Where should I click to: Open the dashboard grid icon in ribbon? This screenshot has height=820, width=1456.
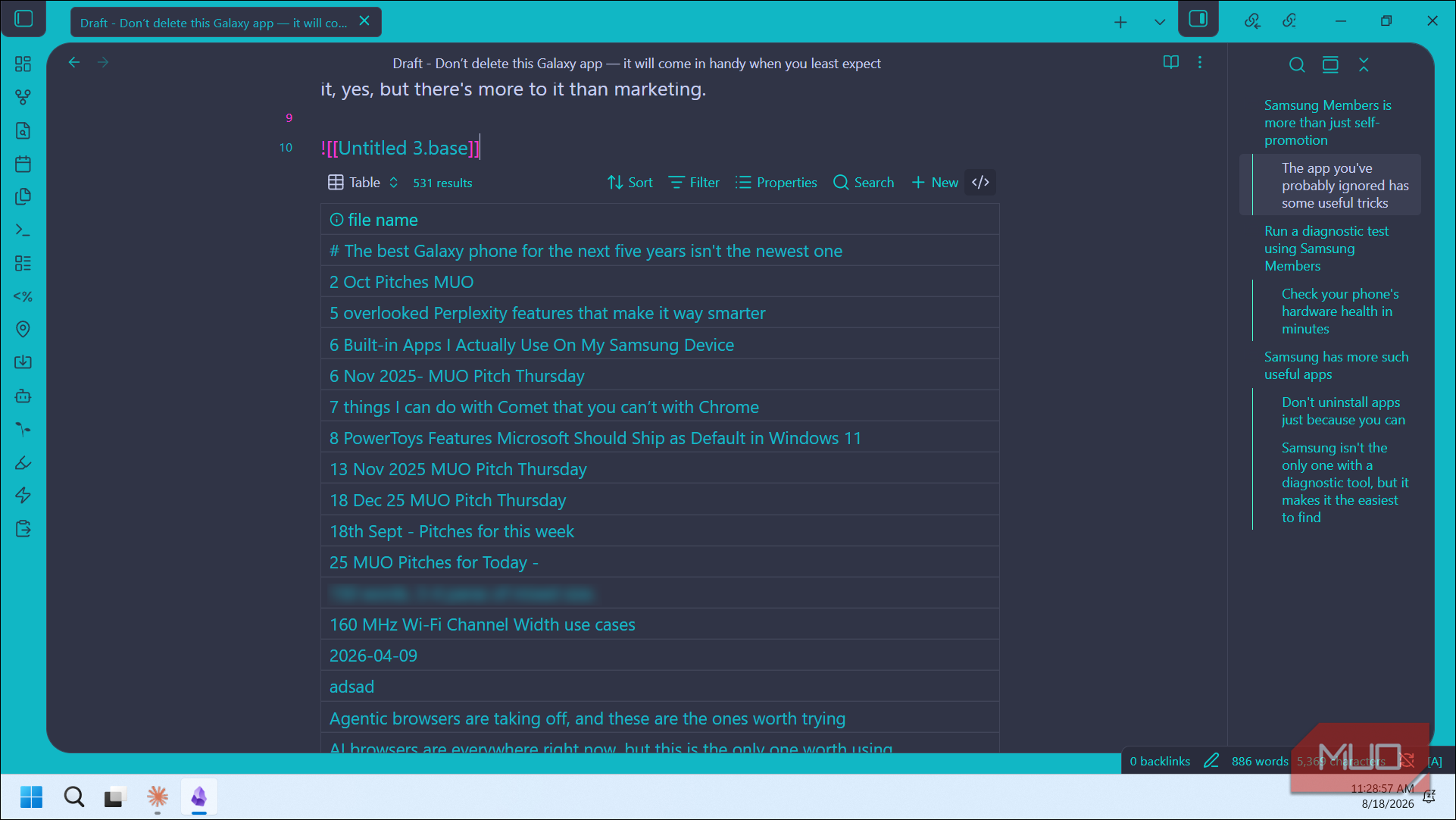23,64
